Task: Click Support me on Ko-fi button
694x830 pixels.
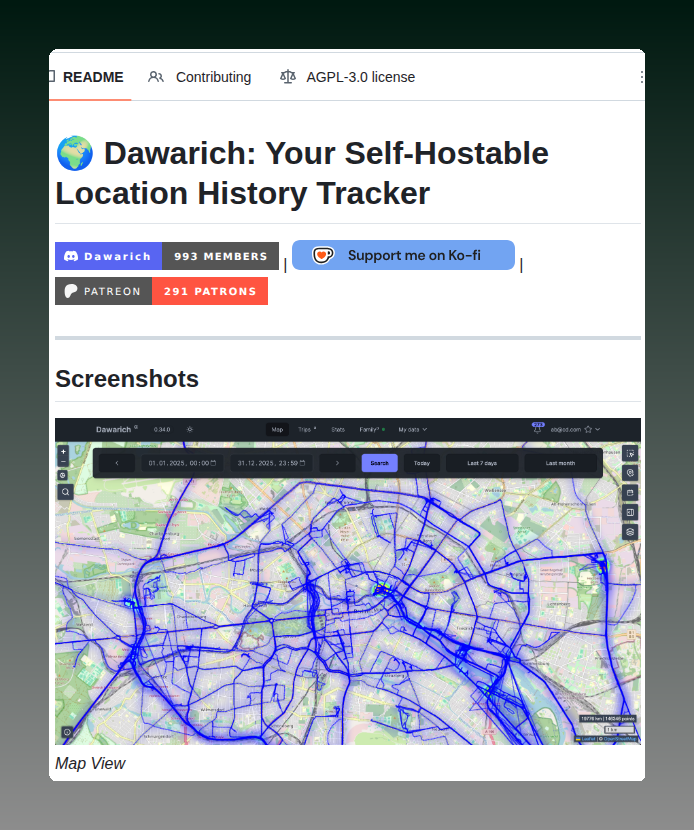Action: 403,255
